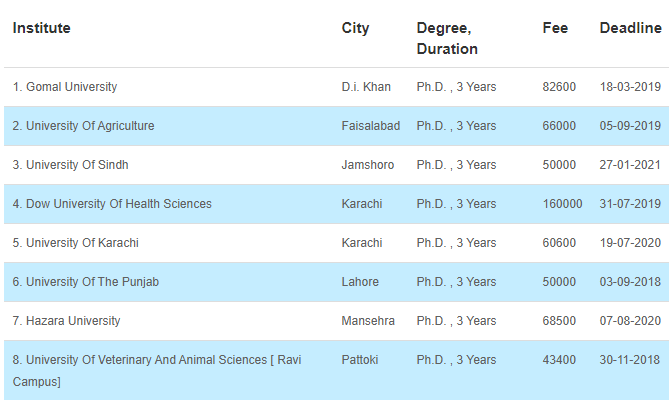Select the Faisalabad city cell

pos(371,126)
